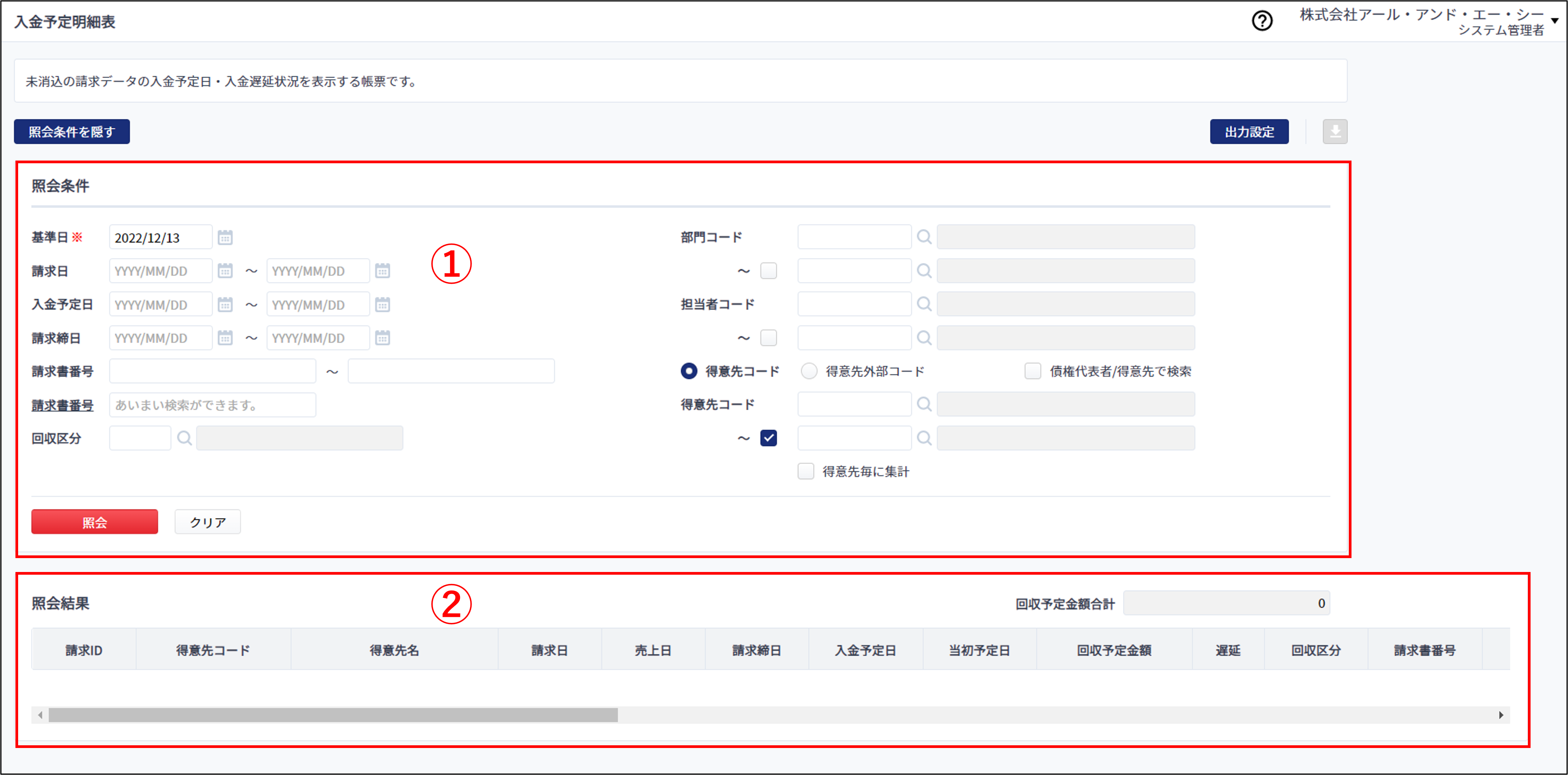Open the help question mark icon
Screen dimensions: 1568x775
click(x=1262, y=21)
